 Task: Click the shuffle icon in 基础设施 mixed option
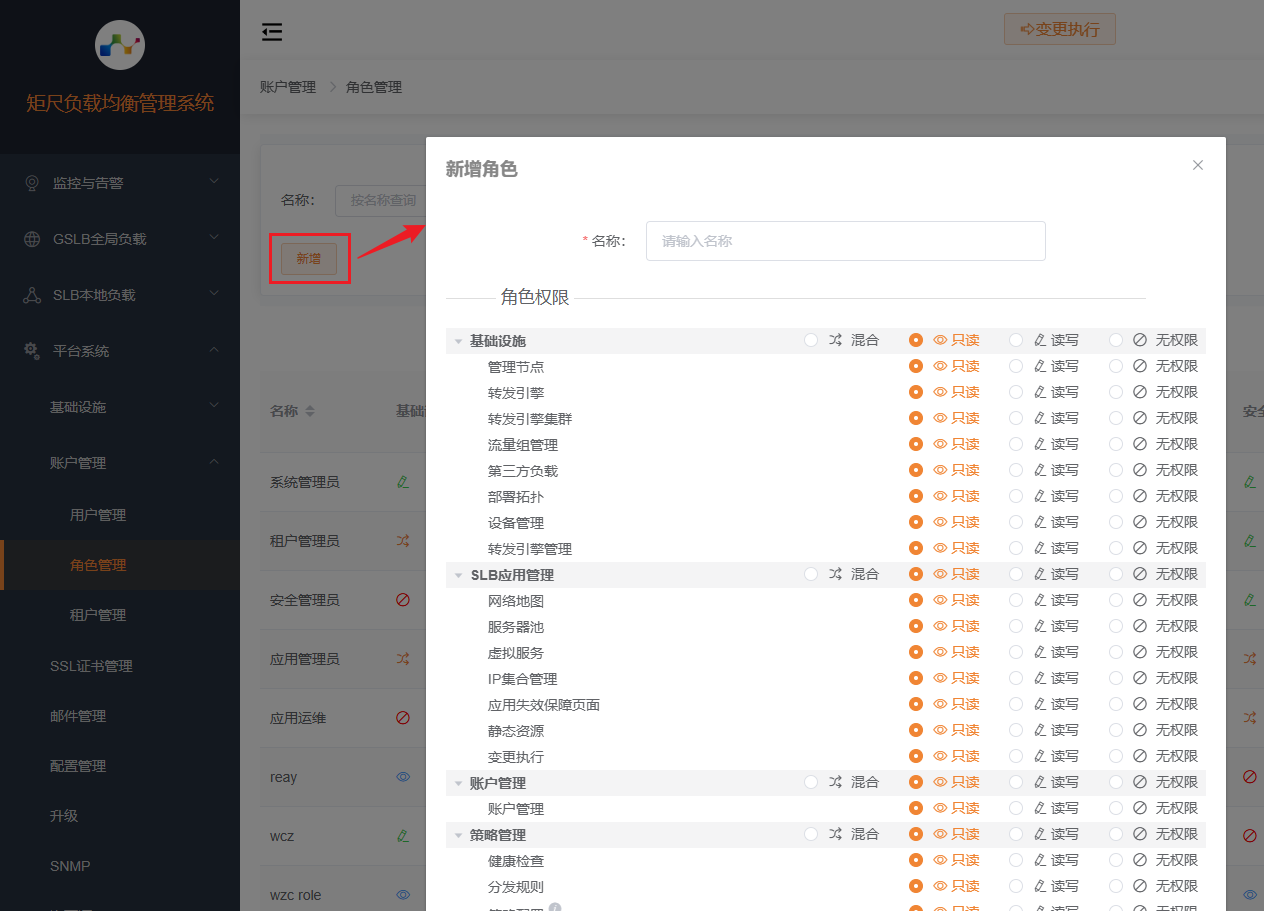pyautogui.click(x=835, y=340)
